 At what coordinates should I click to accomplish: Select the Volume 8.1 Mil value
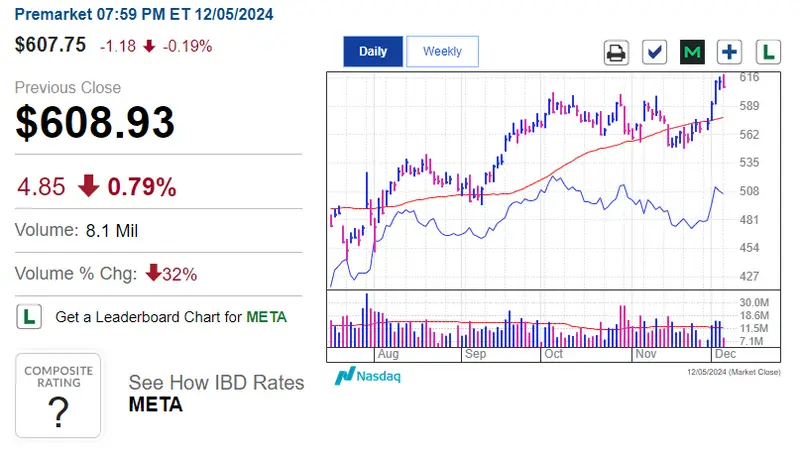click(112, 231)
